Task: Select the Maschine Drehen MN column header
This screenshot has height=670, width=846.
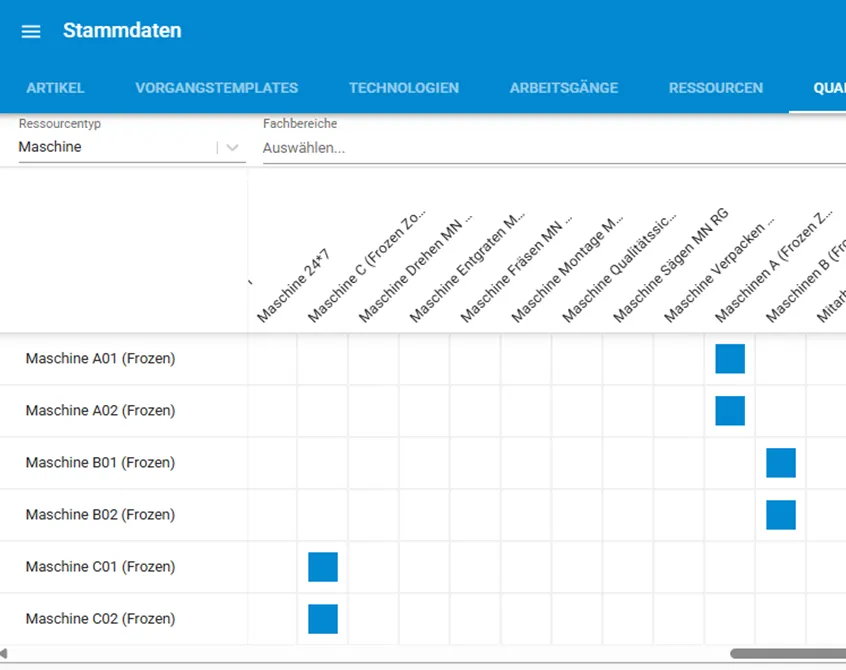Action: (415, 268)
